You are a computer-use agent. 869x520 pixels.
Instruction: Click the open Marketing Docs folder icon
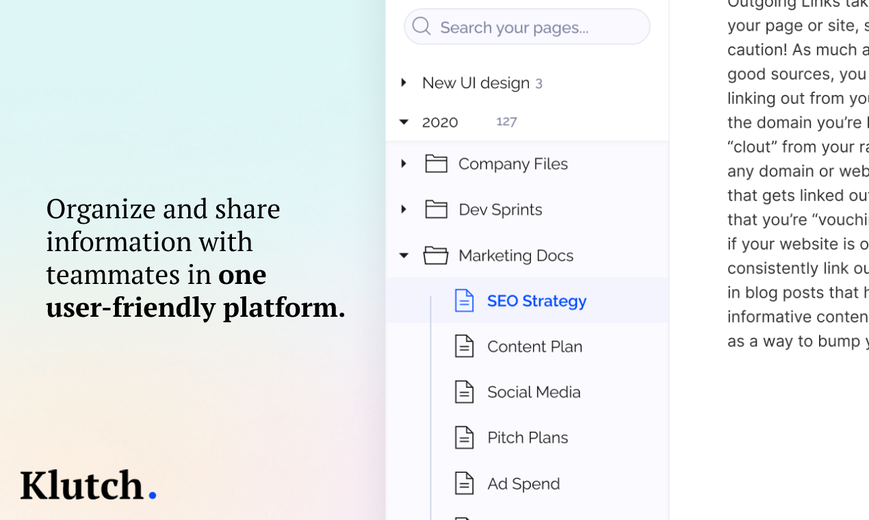click(436, 255)
